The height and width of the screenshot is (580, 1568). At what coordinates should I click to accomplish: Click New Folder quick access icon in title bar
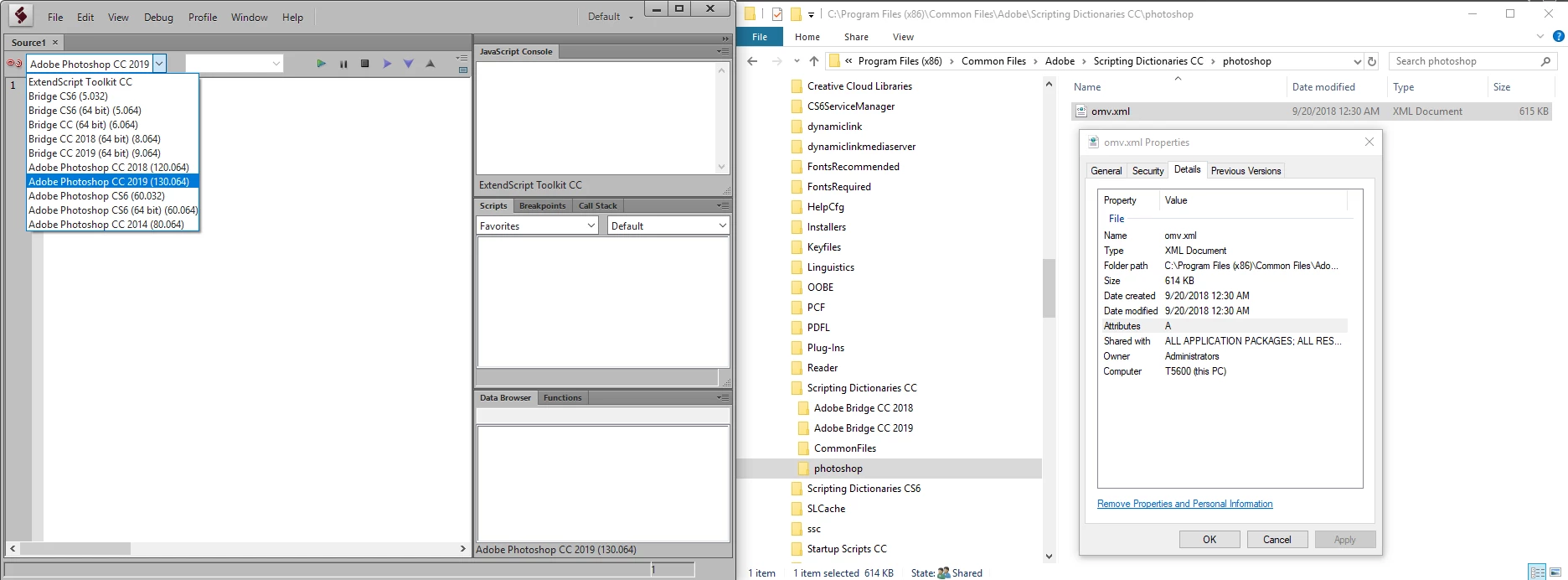point(795,13)
